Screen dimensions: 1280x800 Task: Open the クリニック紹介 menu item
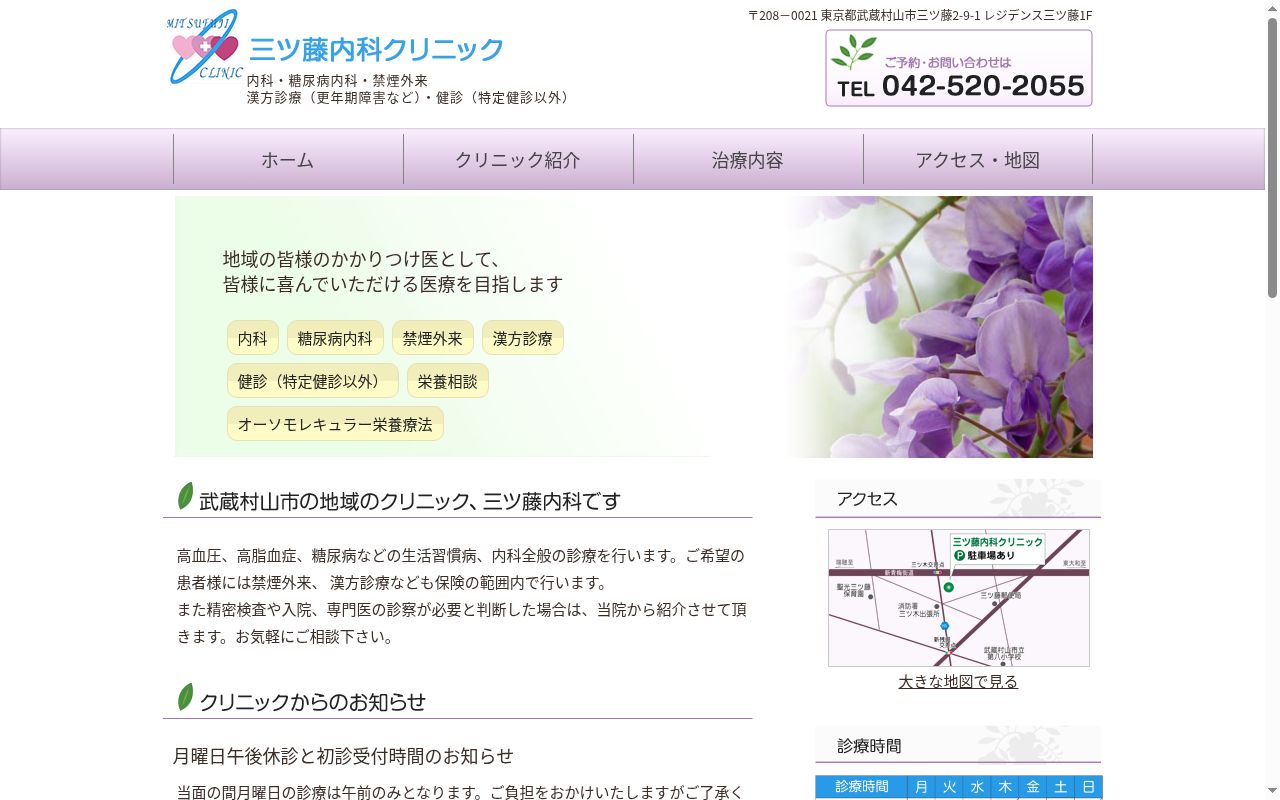(x=518, y=160)
